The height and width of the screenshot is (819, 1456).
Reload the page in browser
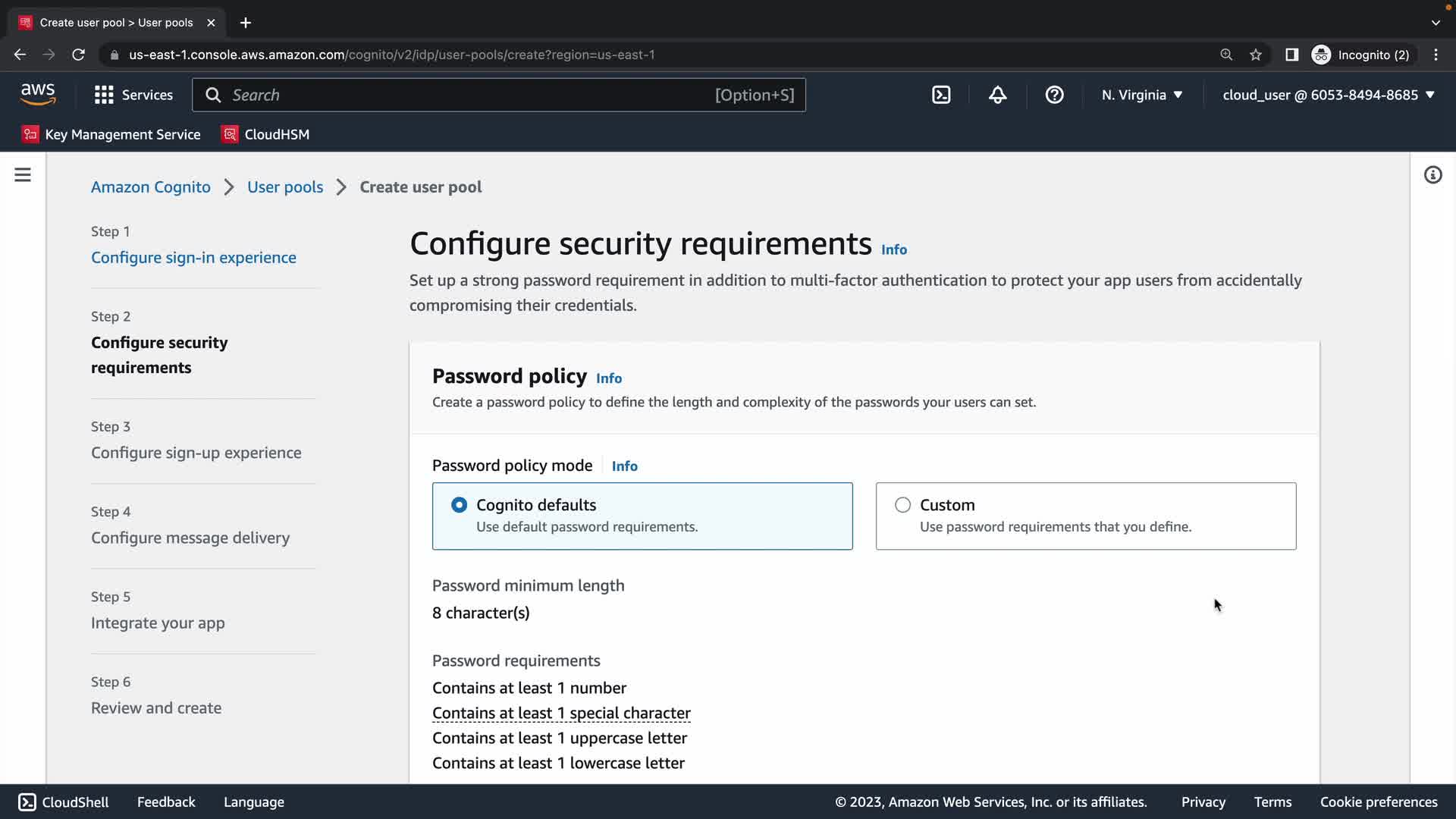pyautogui.click(x=78, y=55)
